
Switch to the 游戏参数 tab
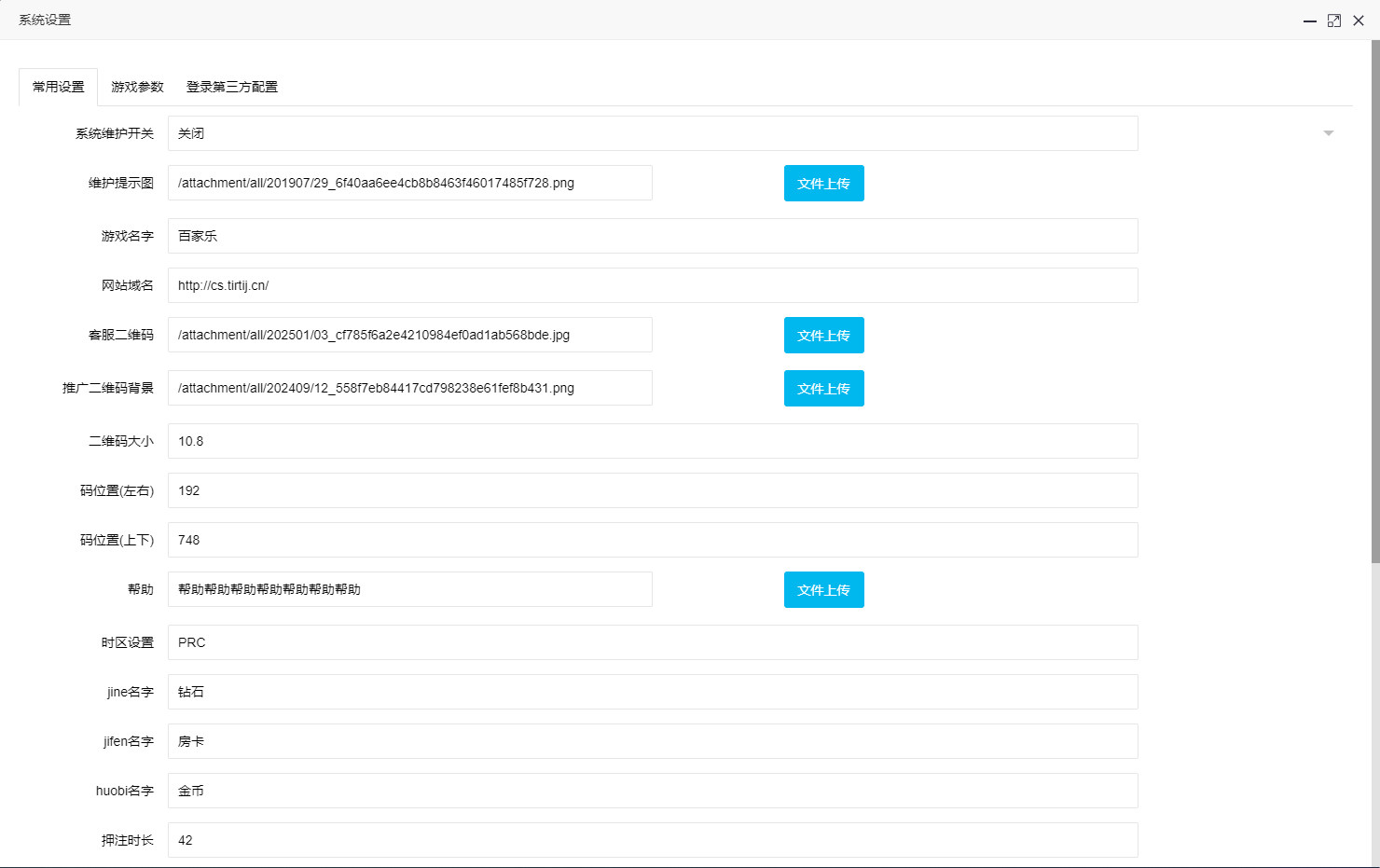pos(137,87)
